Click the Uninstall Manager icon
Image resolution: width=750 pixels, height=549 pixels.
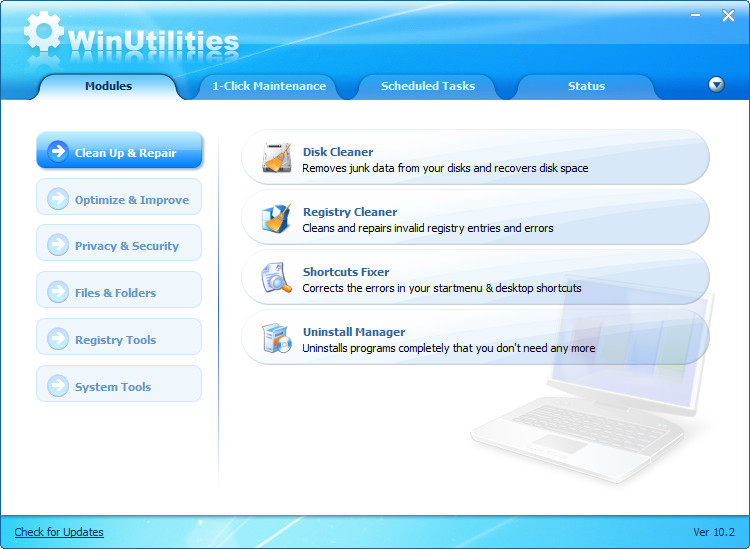click(277, 339)
